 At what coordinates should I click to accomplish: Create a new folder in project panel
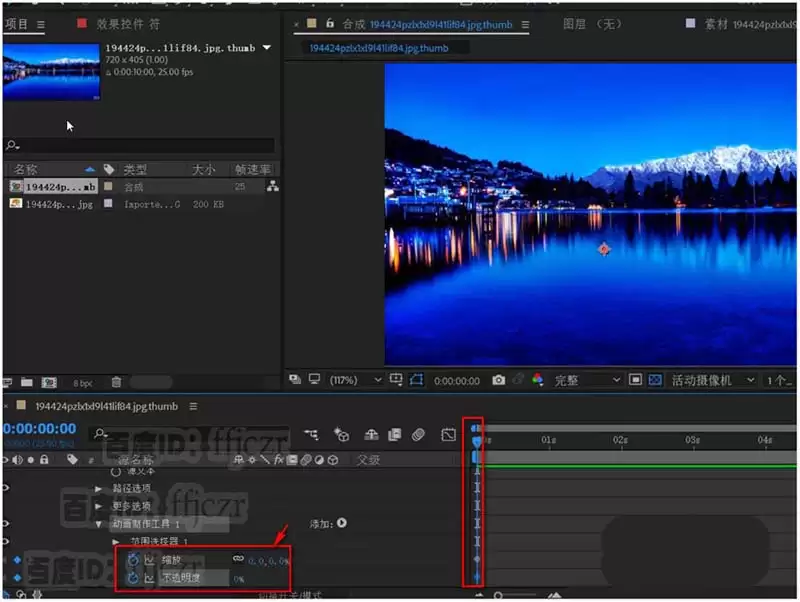(27, 382)
